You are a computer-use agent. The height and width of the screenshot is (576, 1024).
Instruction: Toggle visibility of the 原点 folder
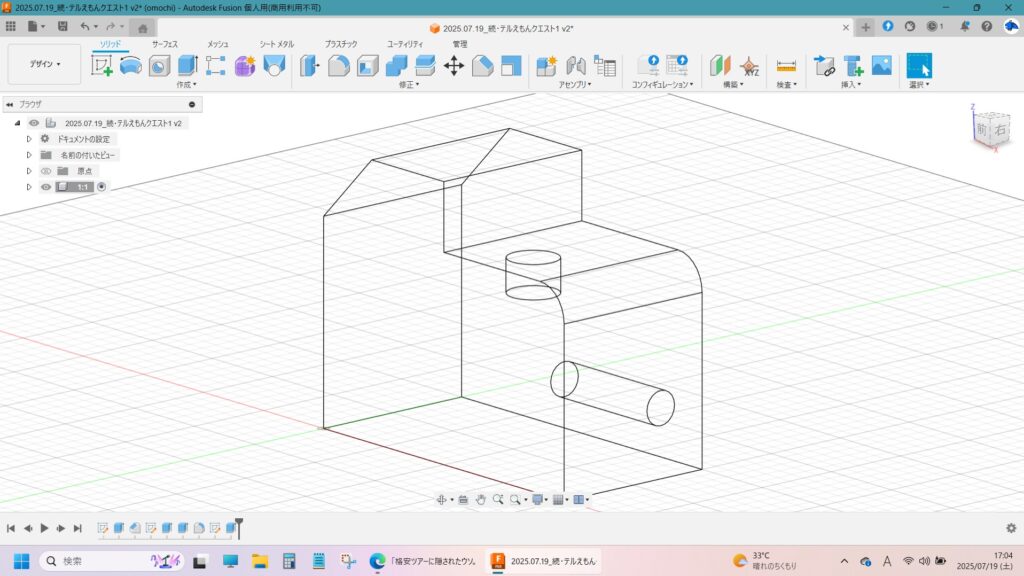46,171
